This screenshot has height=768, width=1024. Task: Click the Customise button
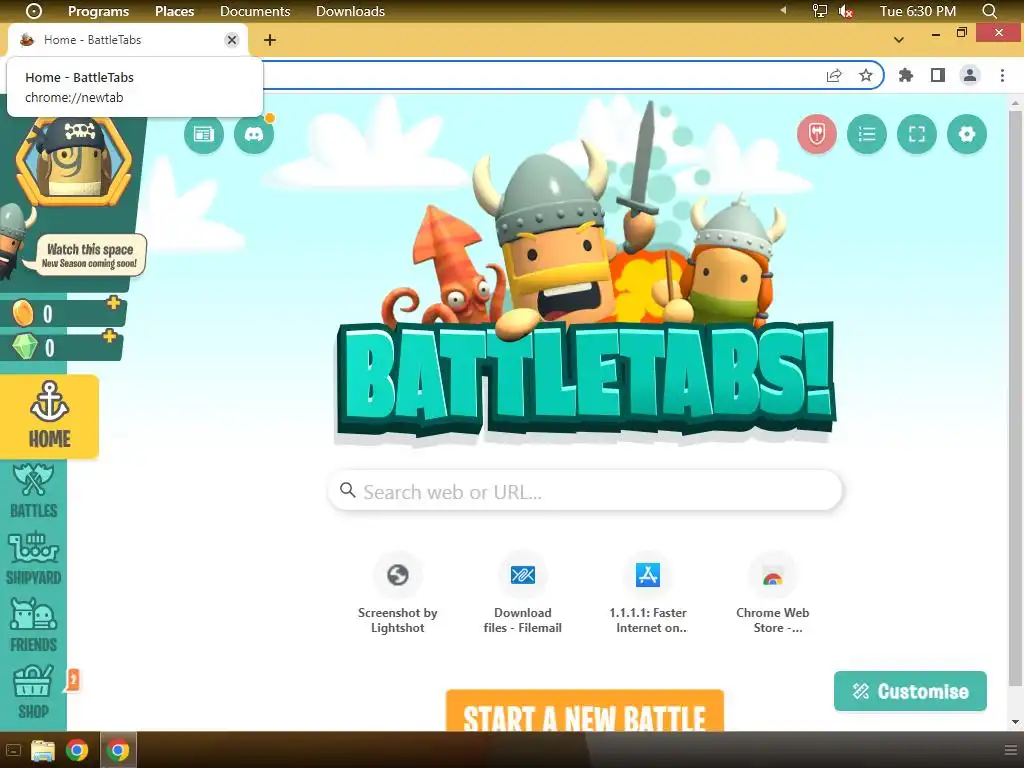(x=910, y=691)
